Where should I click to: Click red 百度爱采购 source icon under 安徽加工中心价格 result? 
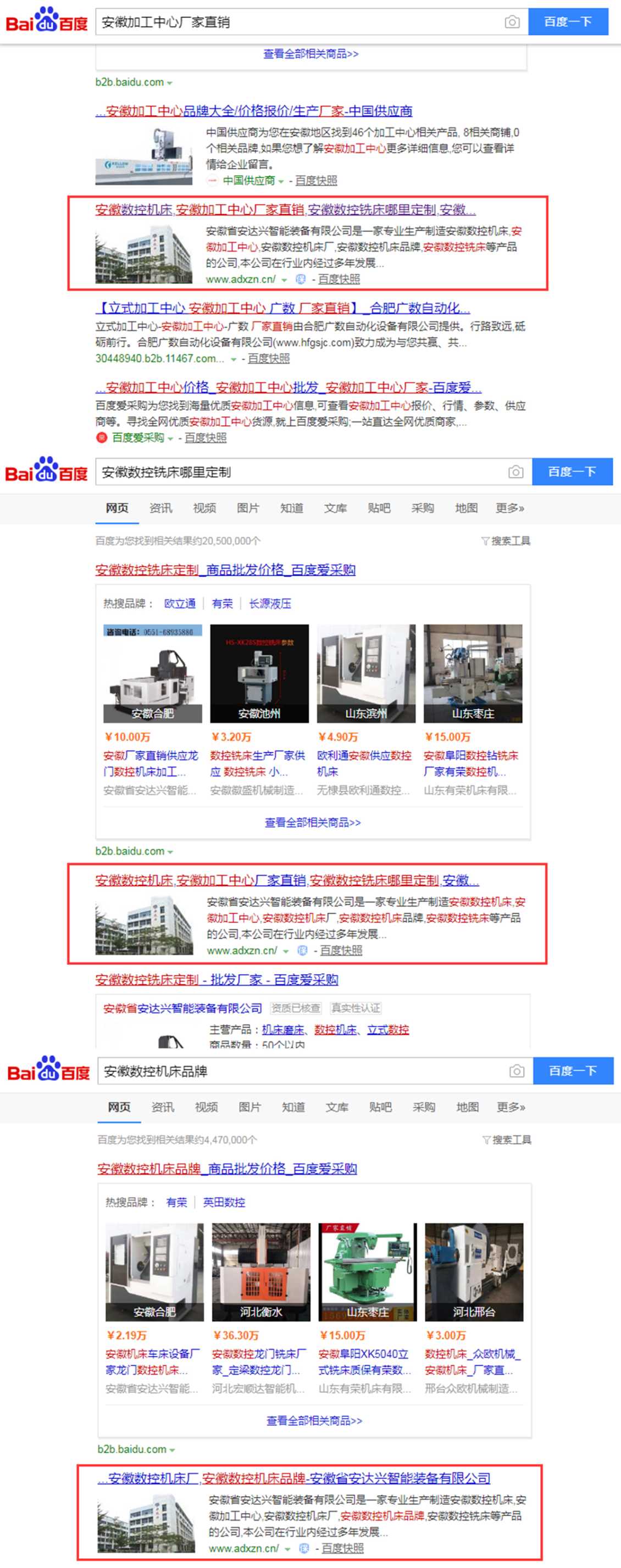pos(101,438)
